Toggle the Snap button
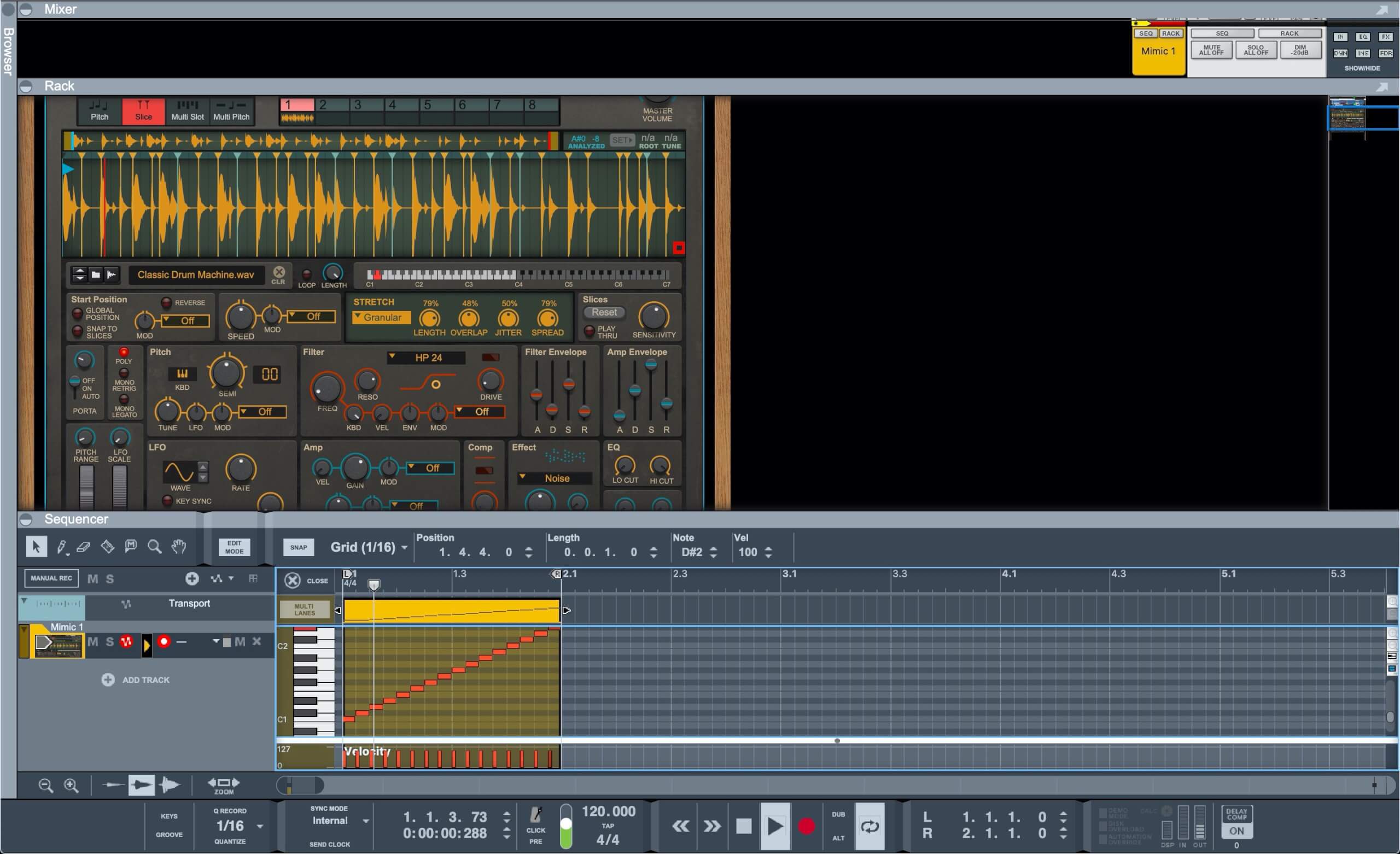The image size is (1400, 854). (x=298, y=547)
